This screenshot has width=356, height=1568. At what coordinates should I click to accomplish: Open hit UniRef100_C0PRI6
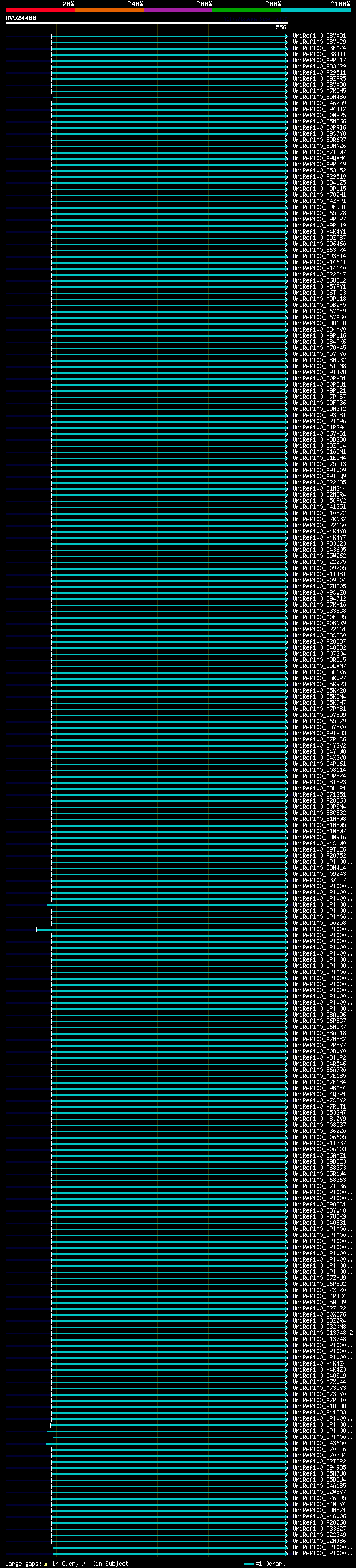[x=319, y=128]
